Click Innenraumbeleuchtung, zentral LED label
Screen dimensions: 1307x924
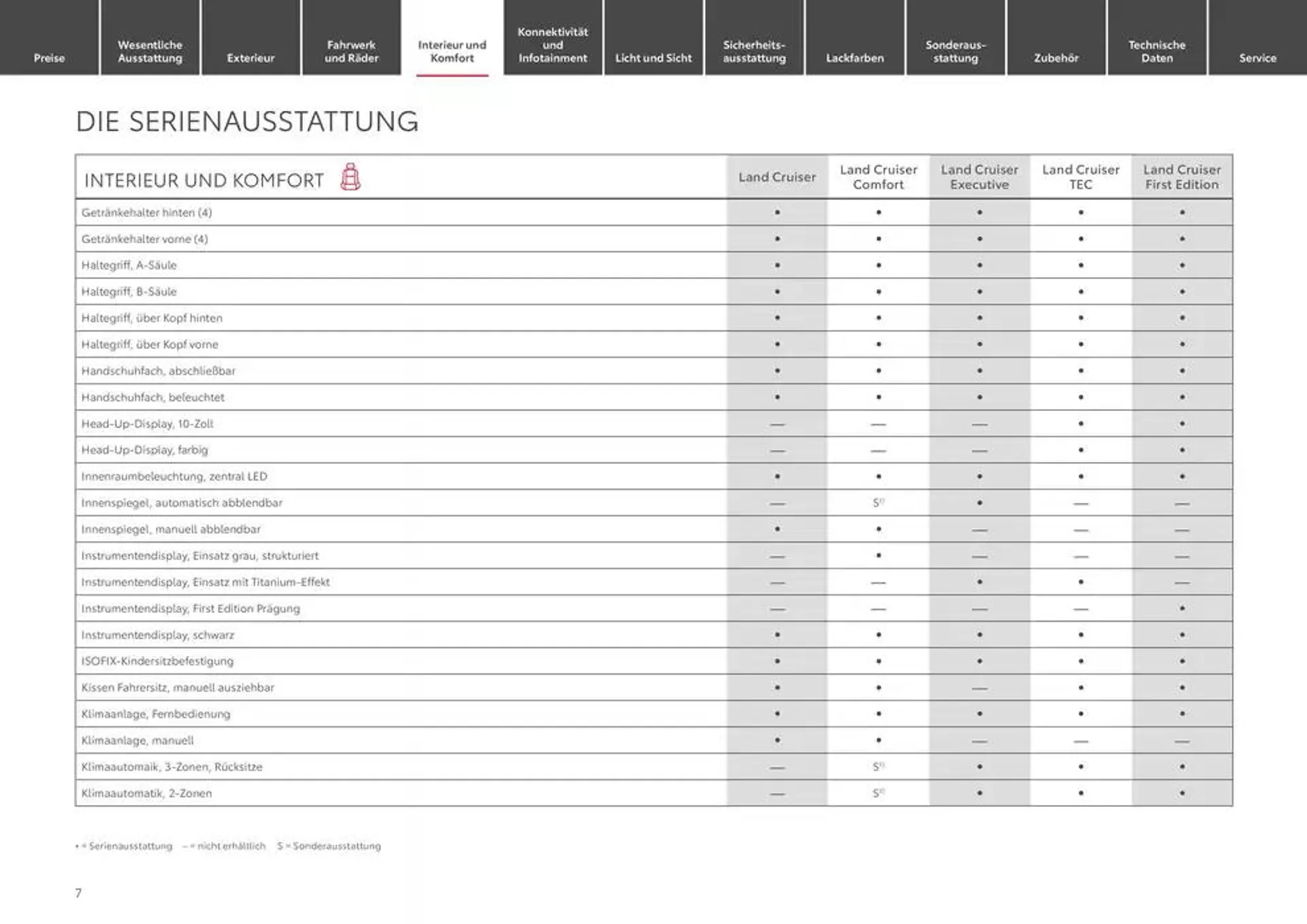174,476
